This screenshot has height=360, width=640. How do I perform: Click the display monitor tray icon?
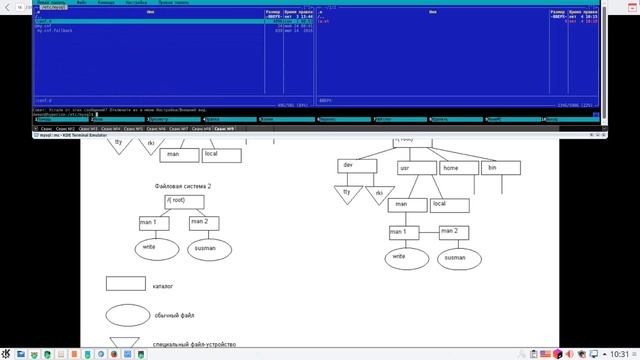tap(594, 354)
